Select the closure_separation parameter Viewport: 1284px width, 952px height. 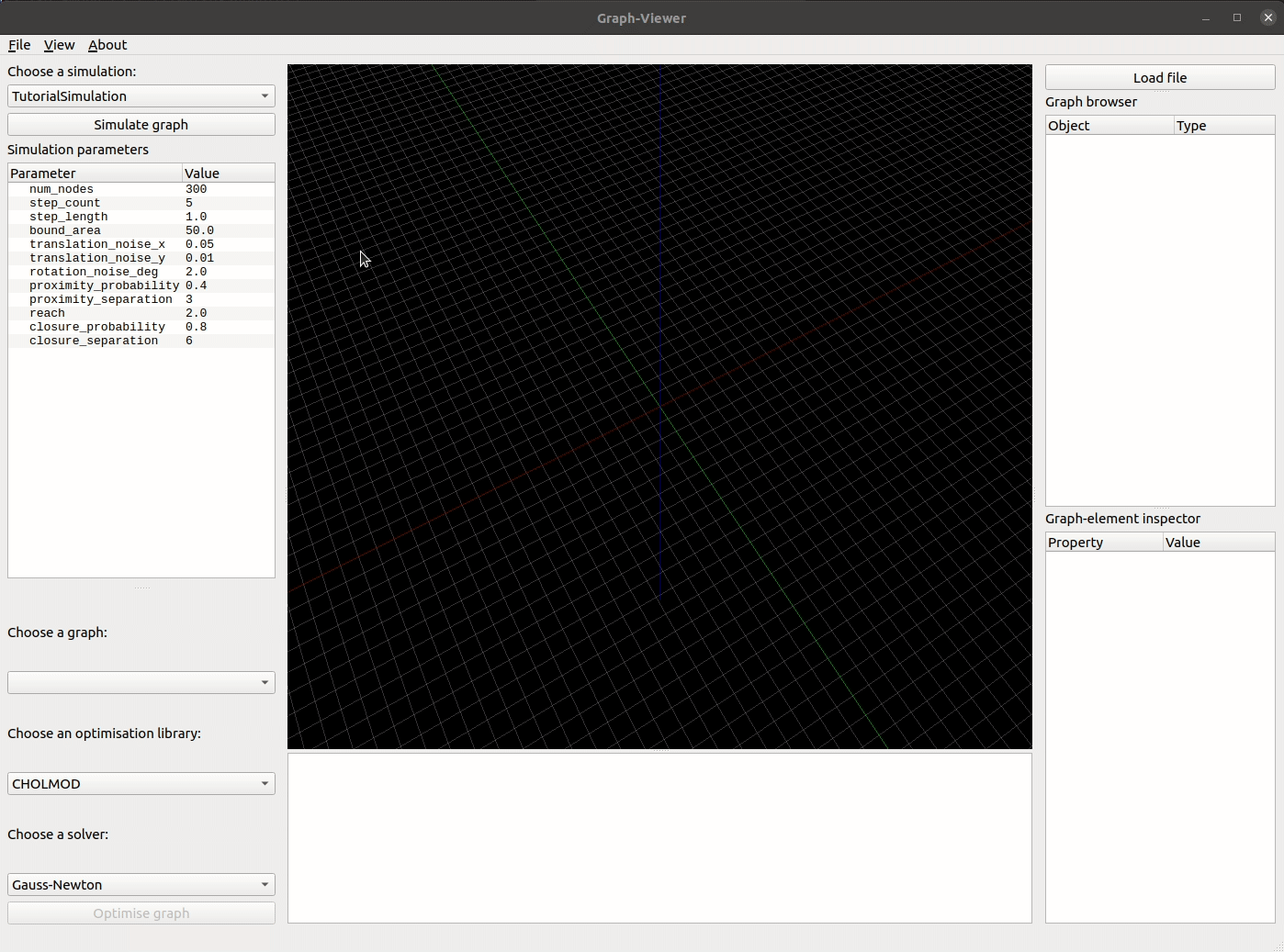coord(93,341)
